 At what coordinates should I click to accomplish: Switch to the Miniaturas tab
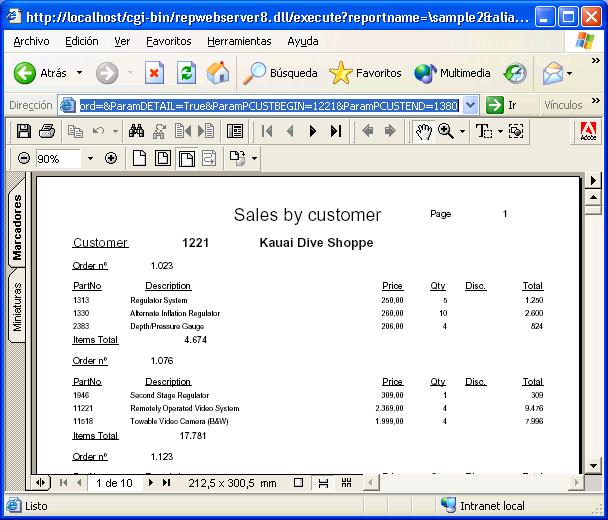pyautogui.click(x=17, y=306)
